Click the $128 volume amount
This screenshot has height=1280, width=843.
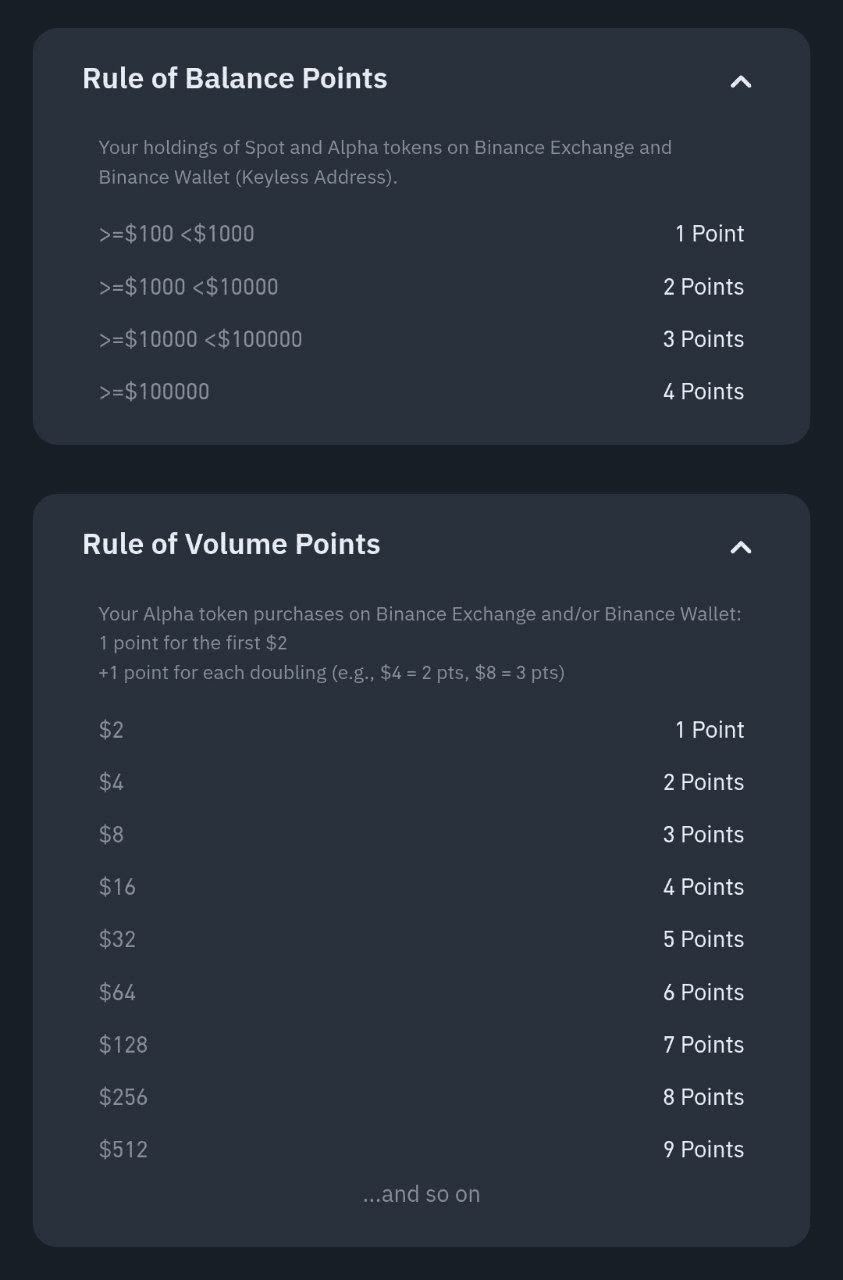pyautogui.click(x=124, y=1045)
